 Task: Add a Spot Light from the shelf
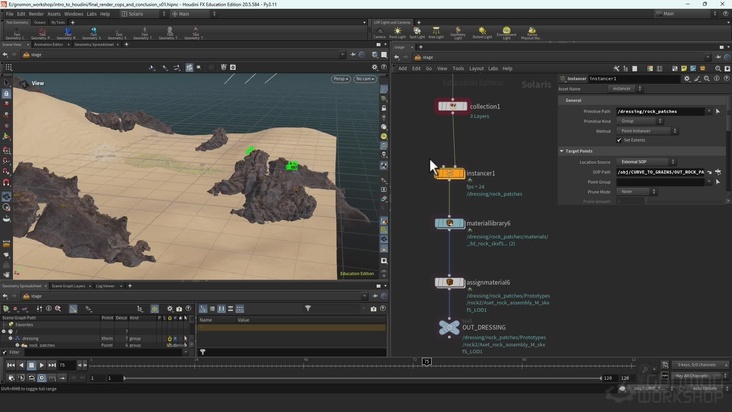coord(417,33)
